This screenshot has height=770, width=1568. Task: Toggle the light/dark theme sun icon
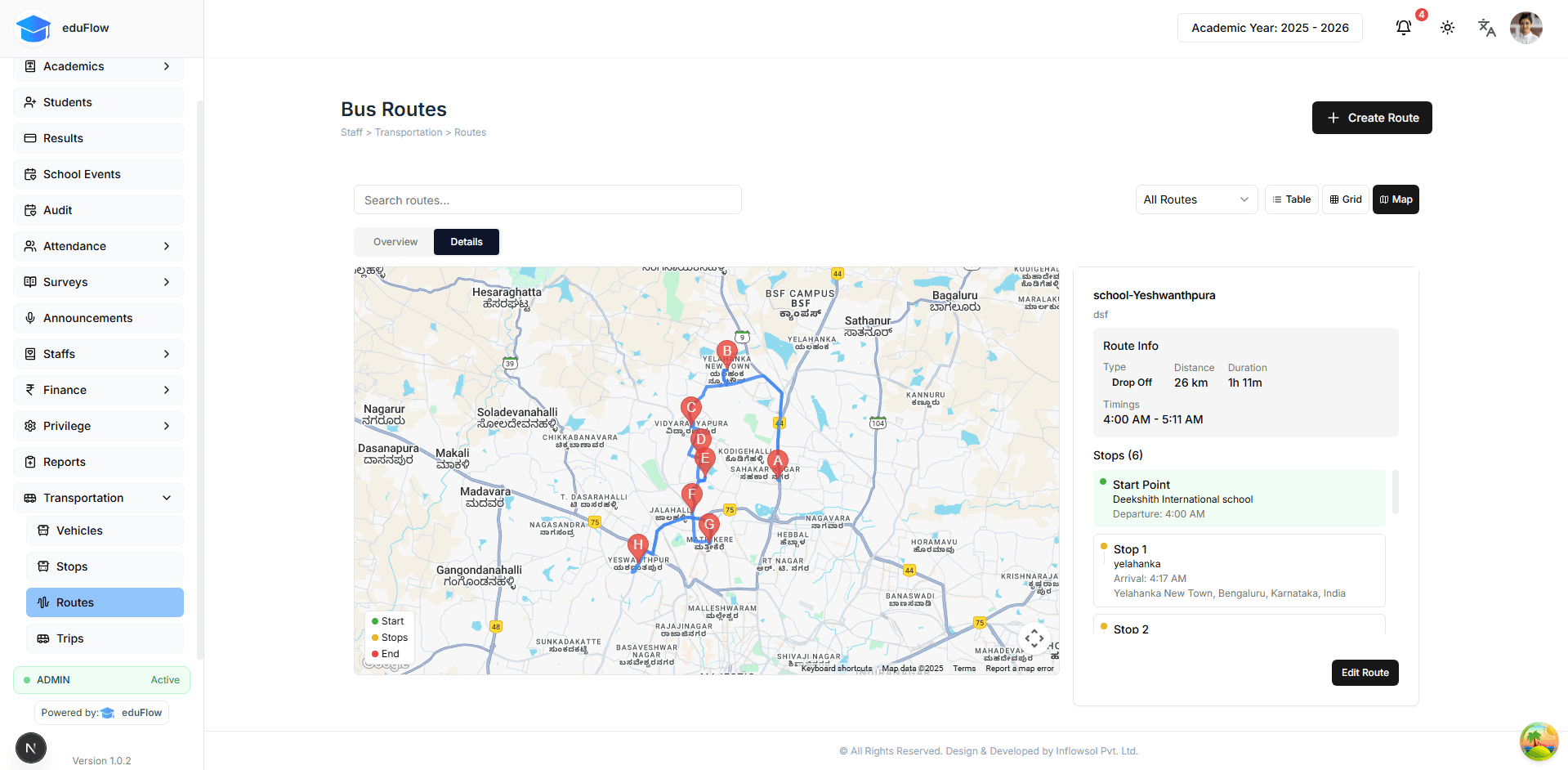[x=1447, y=28]
